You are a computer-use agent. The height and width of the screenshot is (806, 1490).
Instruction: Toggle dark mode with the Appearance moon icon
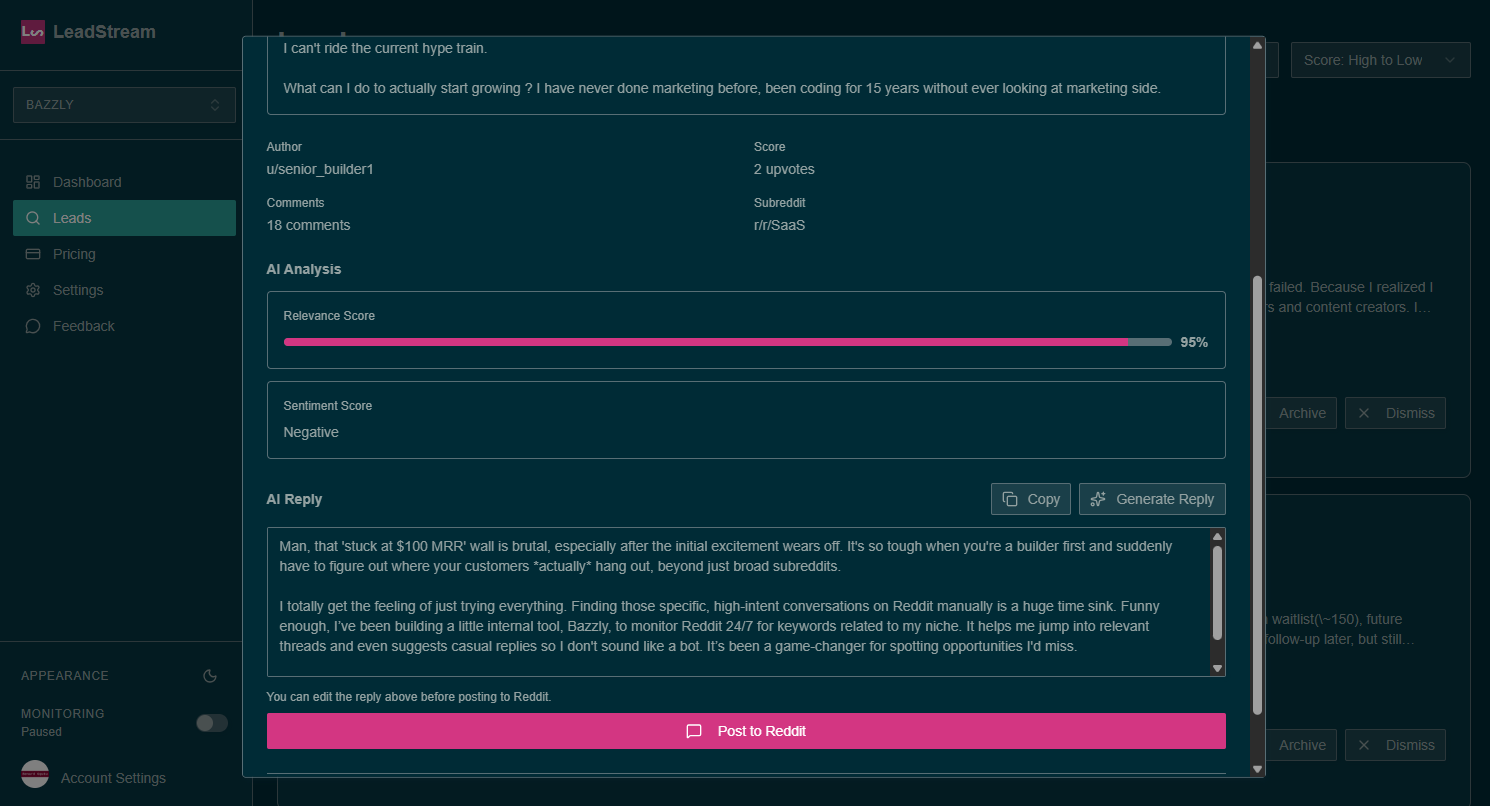tap(210, 676)
